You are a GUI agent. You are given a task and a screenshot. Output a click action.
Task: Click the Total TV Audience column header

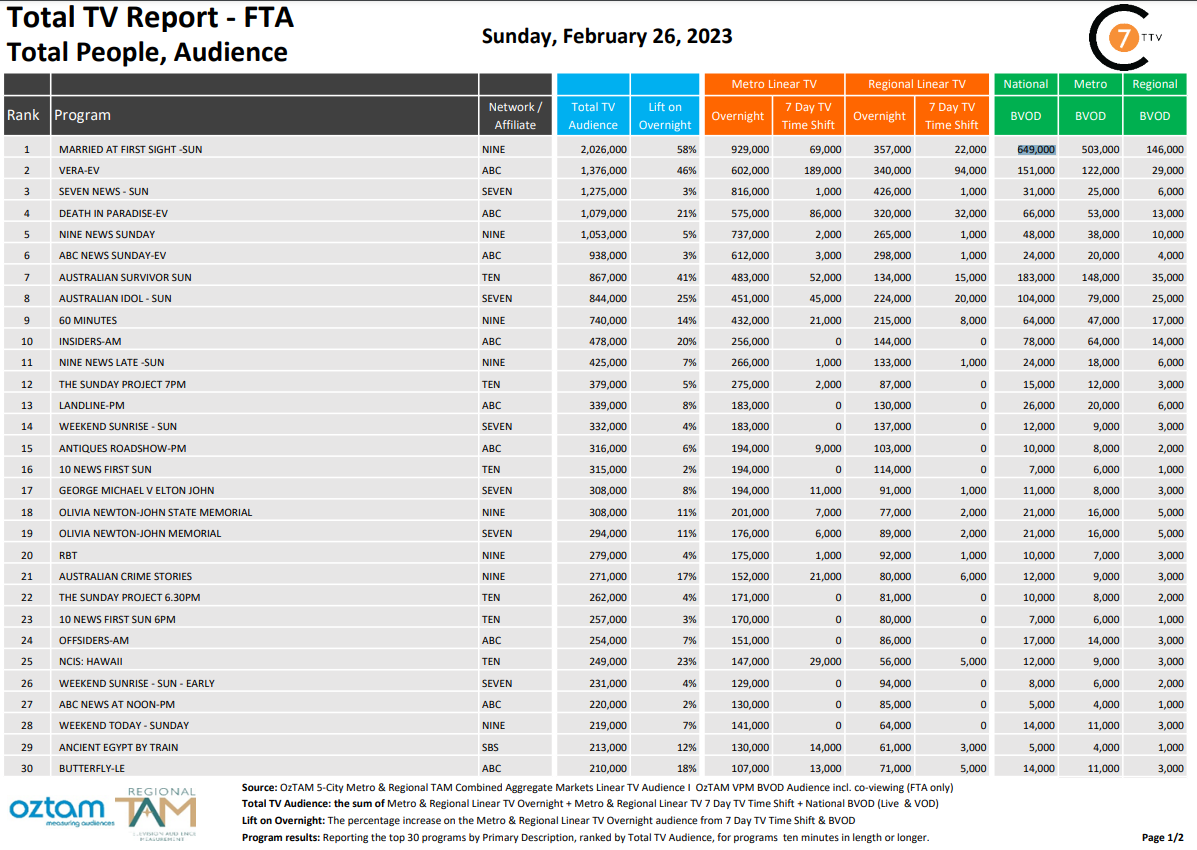[x=592, y=116]
